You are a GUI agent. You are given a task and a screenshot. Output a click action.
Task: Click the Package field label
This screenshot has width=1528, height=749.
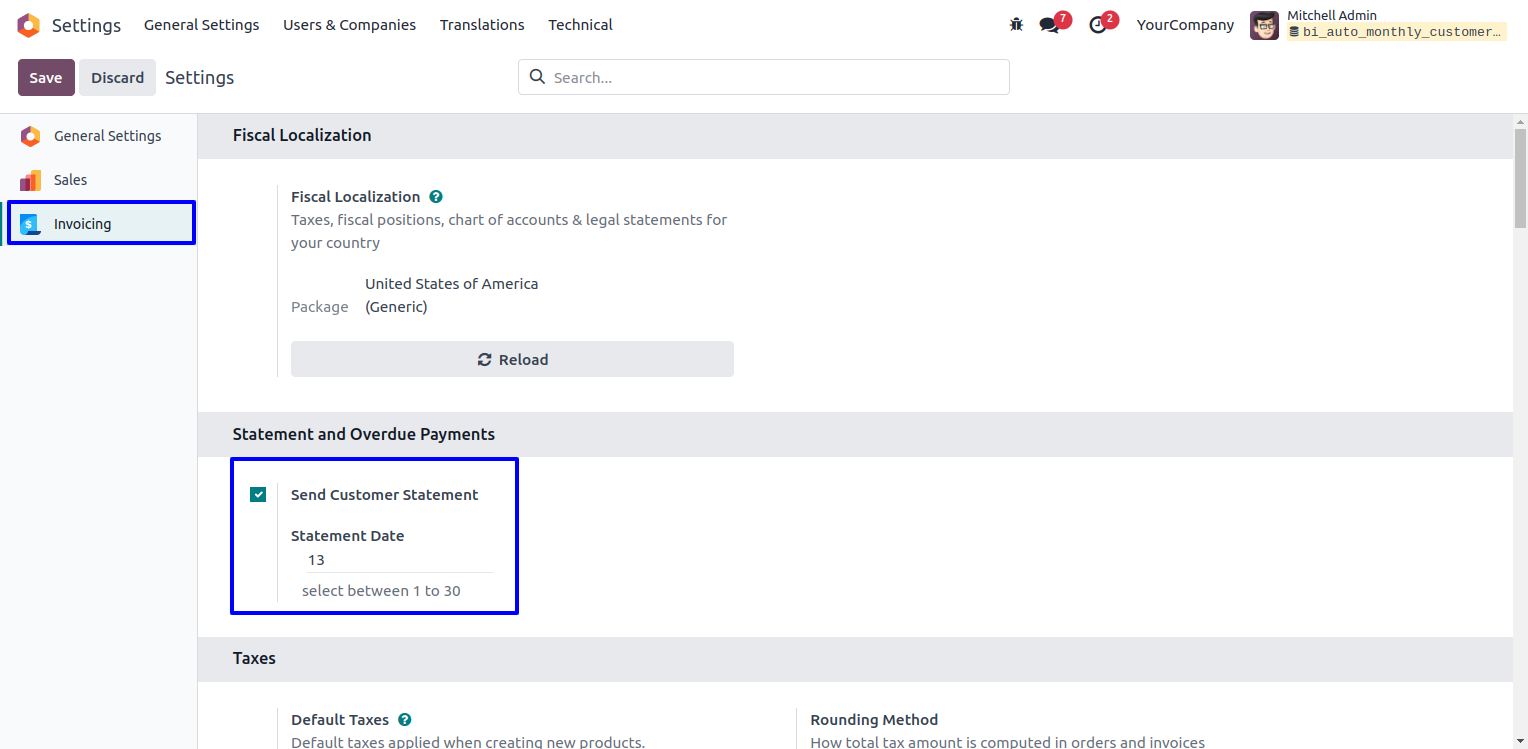coord(320,307)
